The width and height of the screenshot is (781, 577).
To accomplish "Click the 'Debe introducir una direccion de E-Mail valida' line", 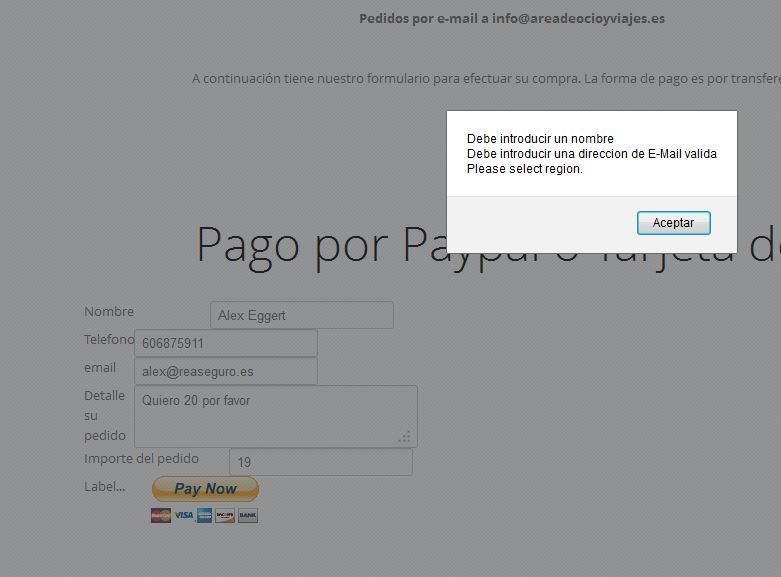I will coord(592,153).
